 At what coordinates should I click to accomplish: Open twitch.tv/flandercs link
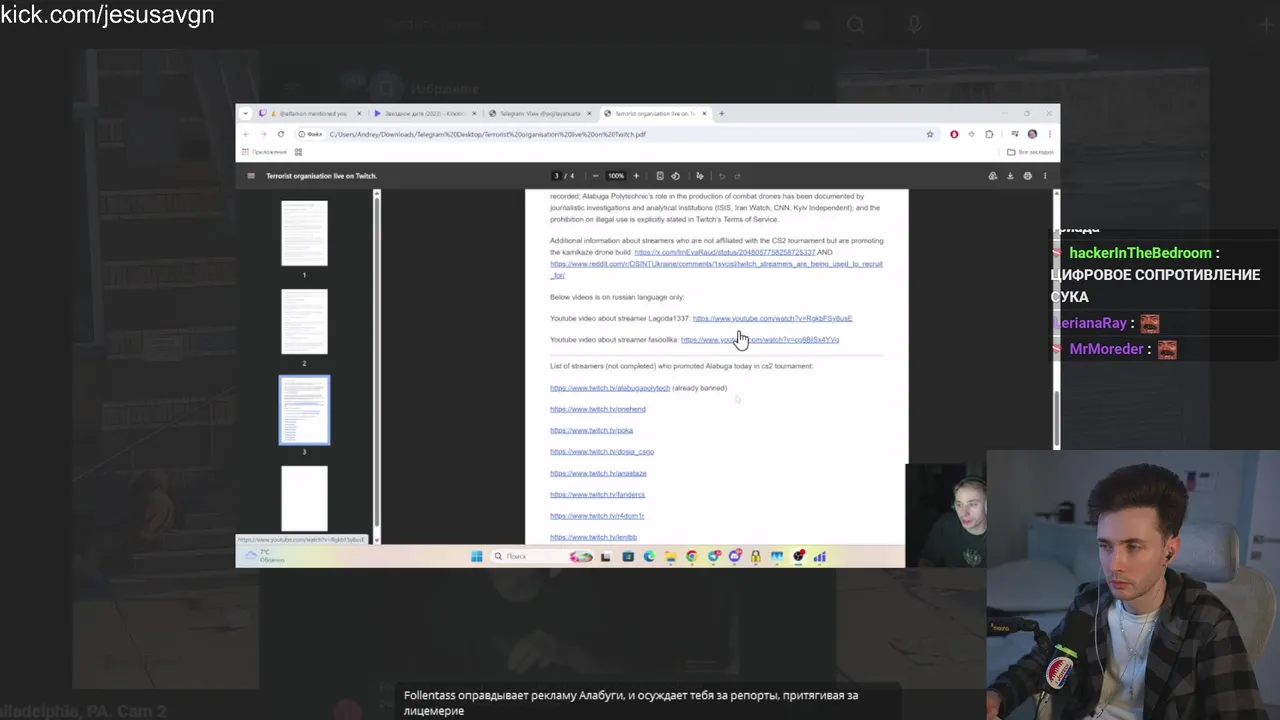(x=597, y=495)
